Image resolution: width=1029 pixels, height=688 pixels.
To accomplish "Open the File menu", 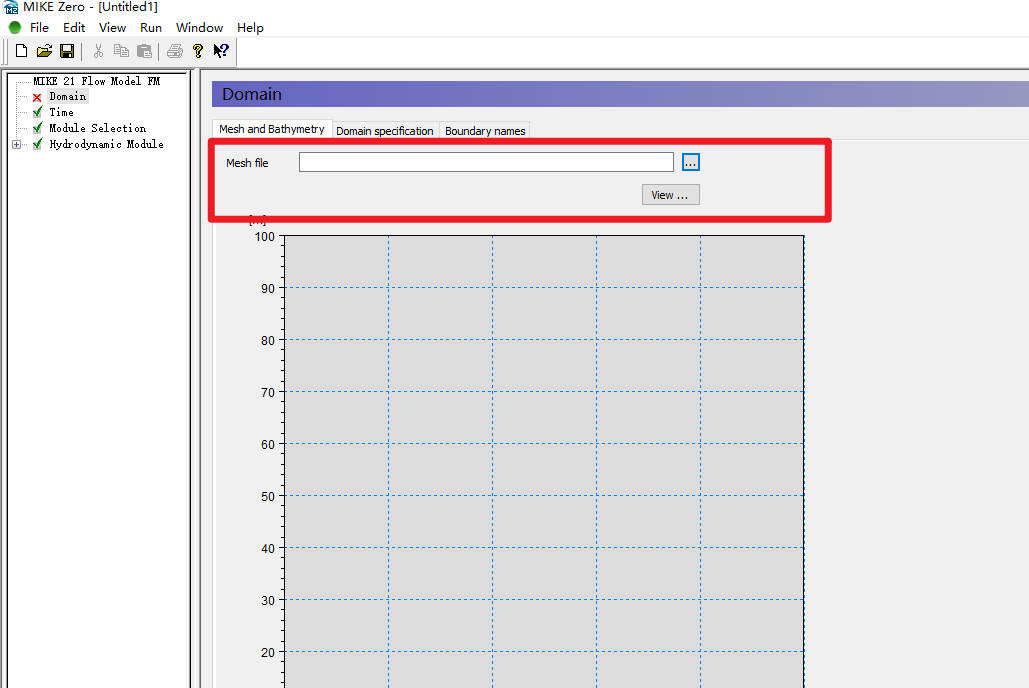I will point(39,28).
